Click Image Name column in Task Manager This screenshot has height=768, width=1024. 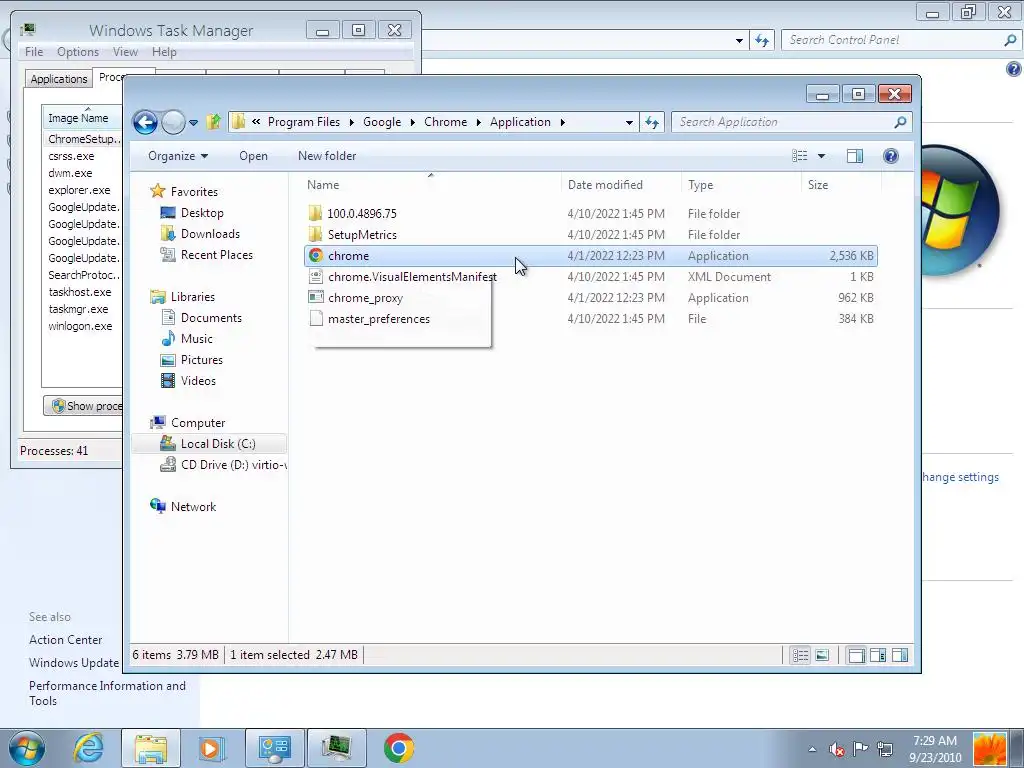click(82, 118)
